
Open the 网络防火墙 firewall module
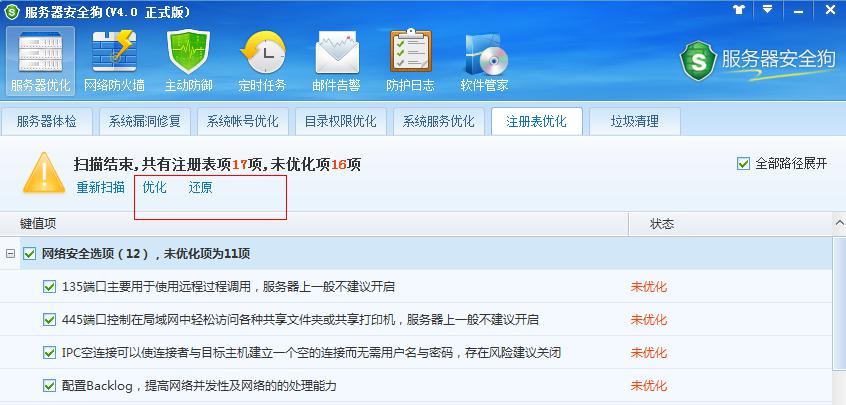114,61
